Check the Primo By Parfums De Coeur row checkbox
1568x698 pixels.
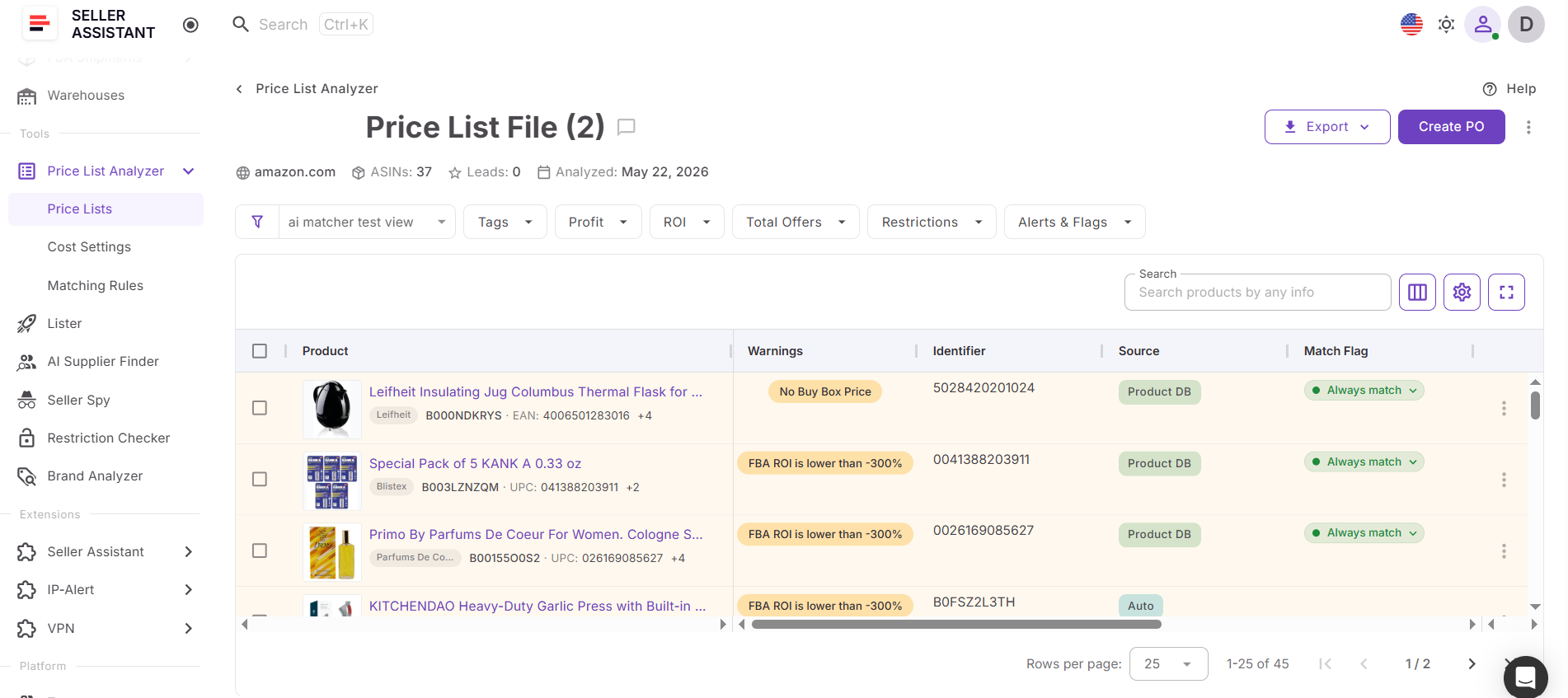(x=260, y=550)
